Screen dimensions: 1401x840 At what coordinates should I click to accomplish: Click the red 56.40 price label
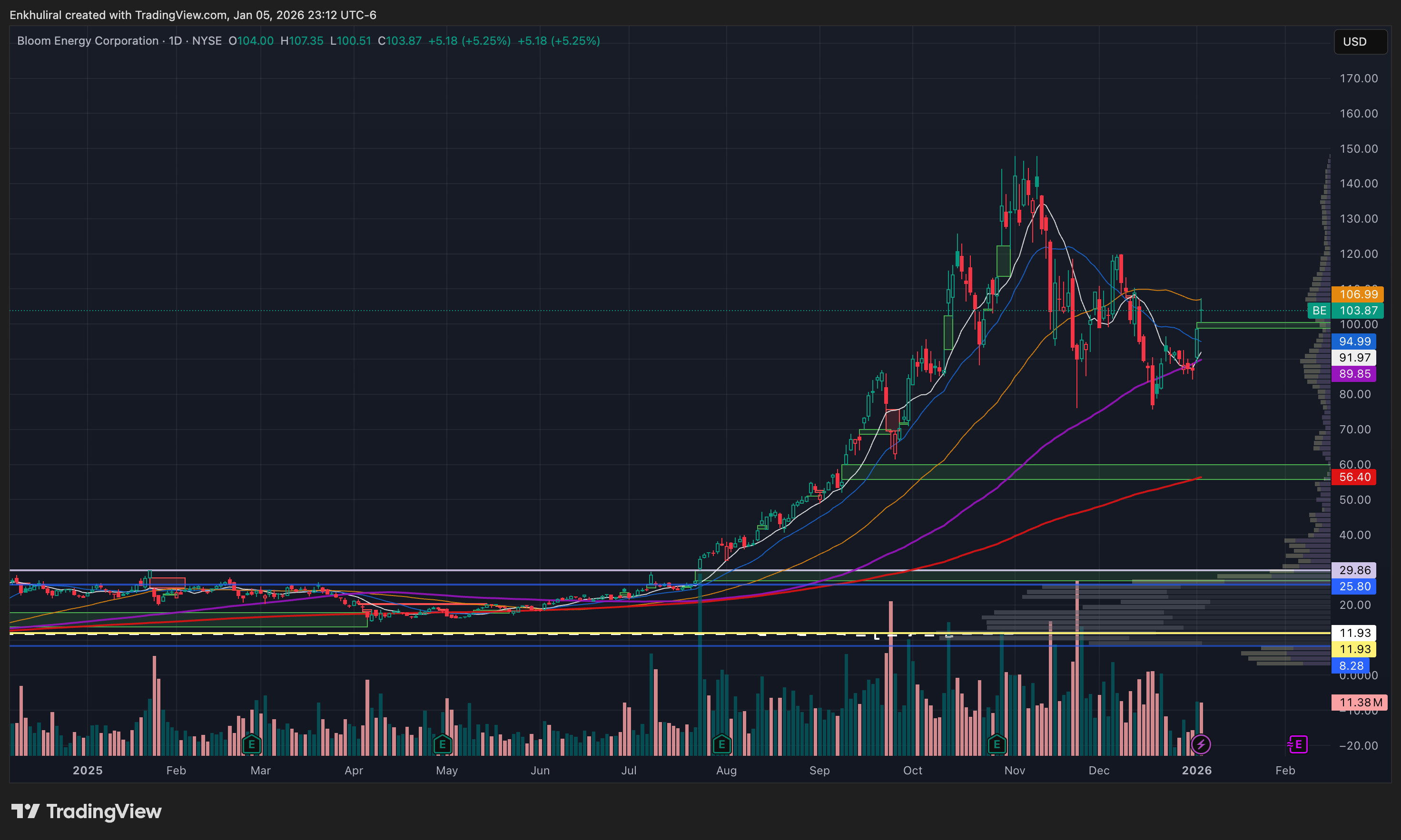1354,477
